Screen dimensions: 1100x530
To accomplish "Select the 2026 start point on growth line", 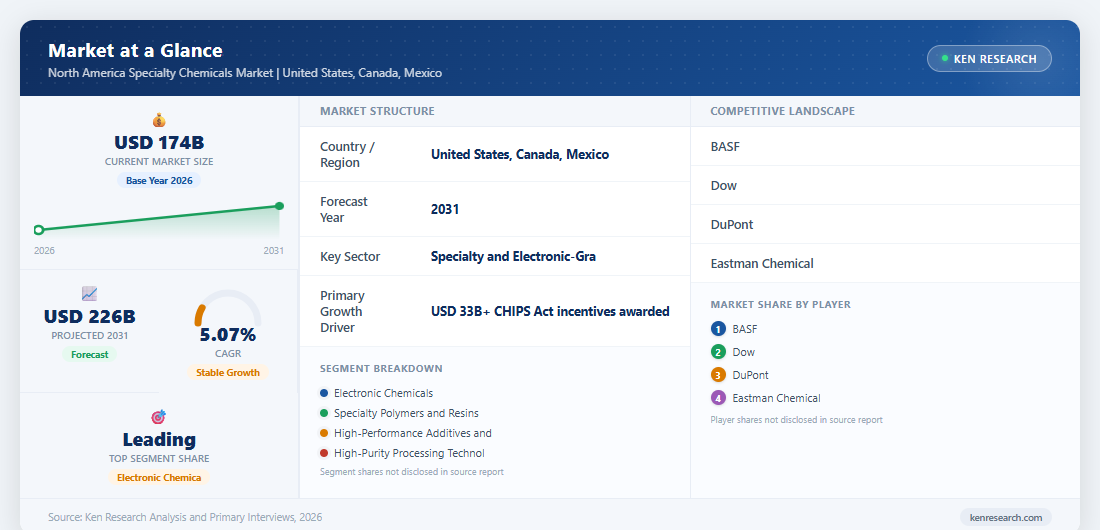I will 39,230.
